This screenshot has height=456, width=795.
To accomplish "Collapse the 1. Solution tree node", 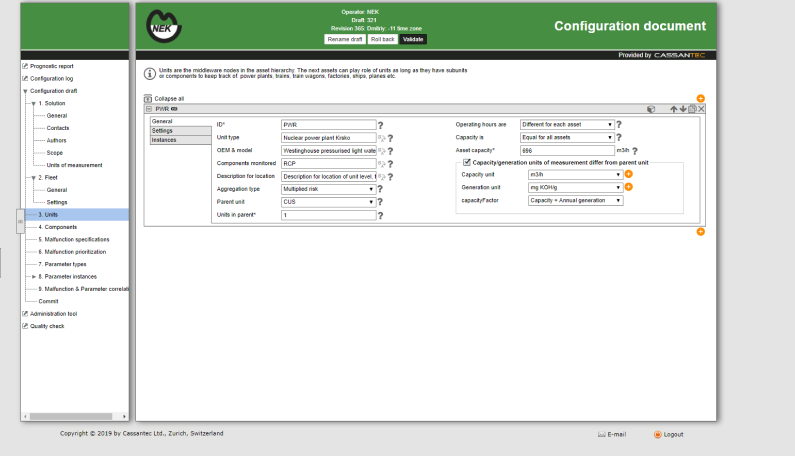I will [x=34, y=103].
